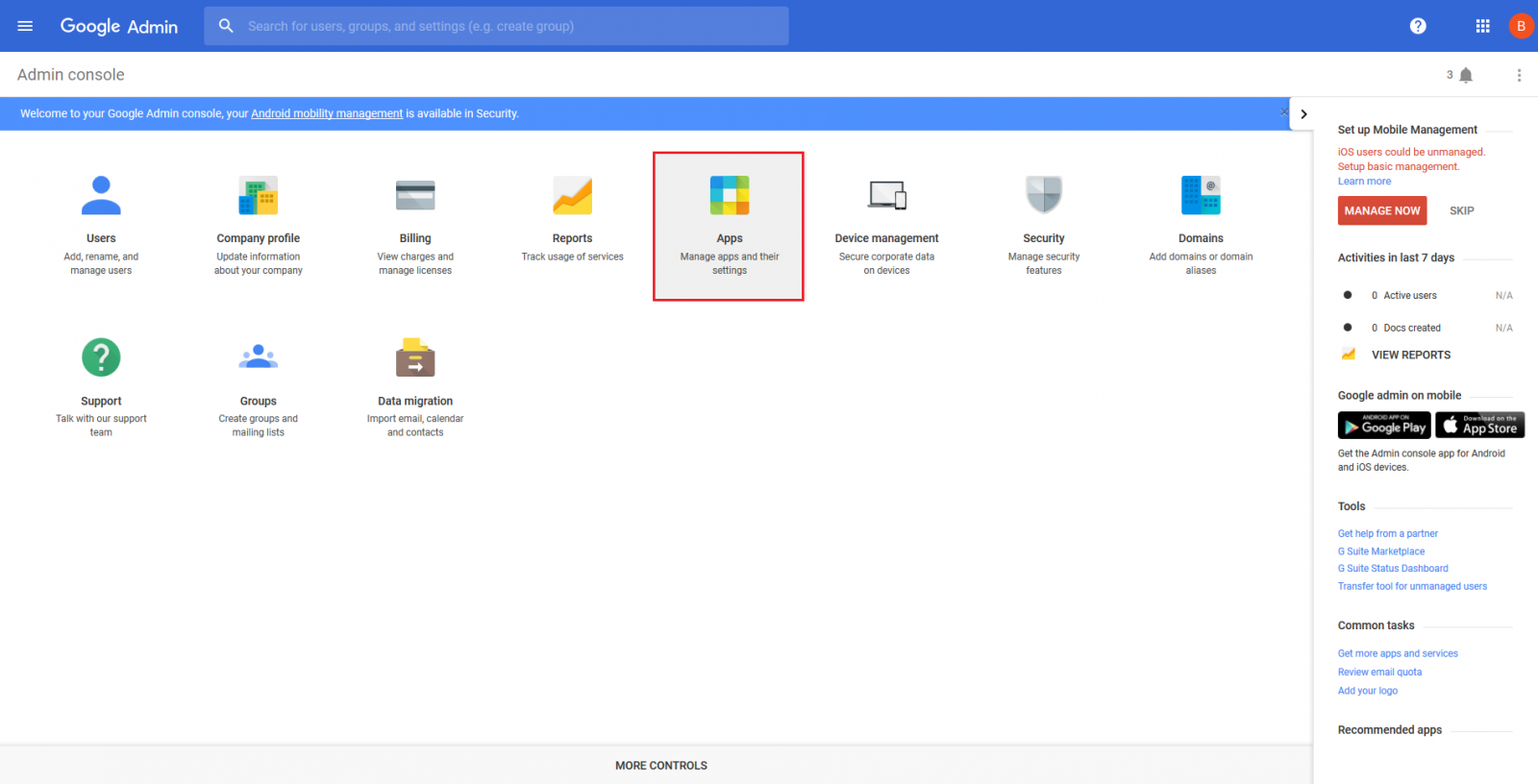Click the notification count 3
This screenshot has height=784, width=1538.
click(1450, 75)
